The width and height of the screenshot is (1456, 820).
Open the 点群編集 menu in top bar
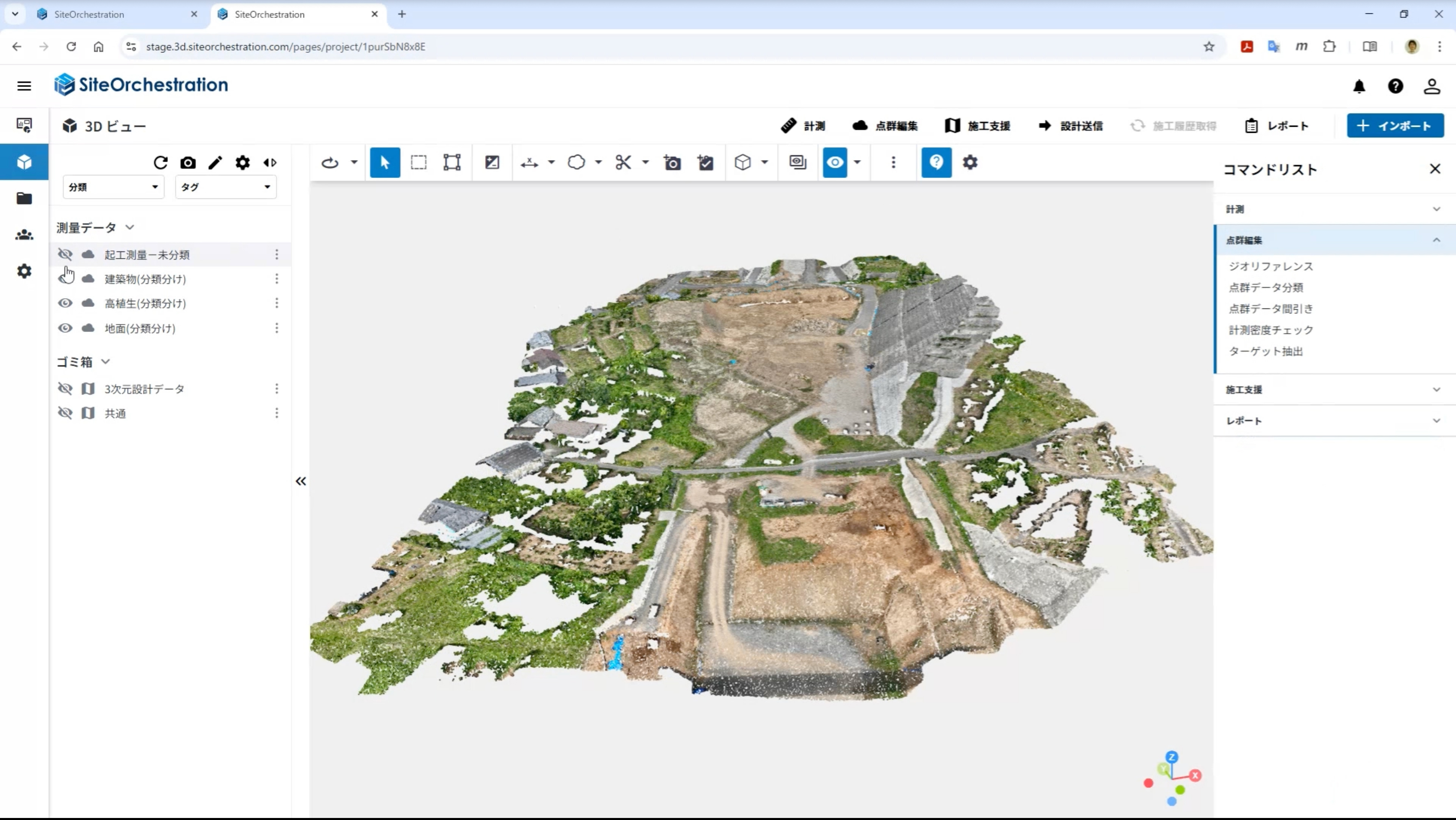tap(885, 126)
